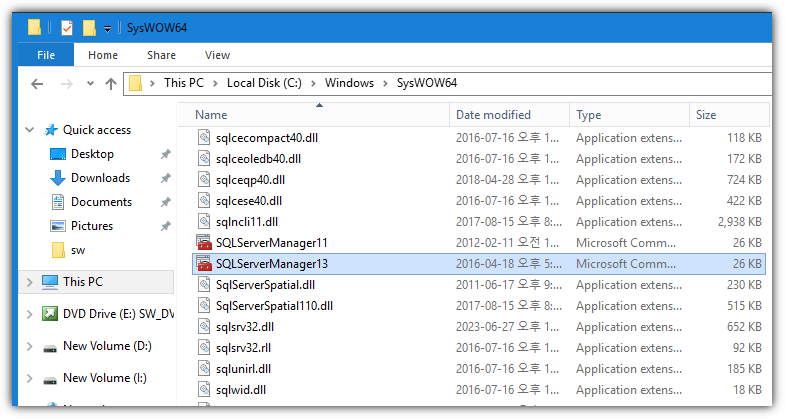
Task: Open the Customize Quick Access Toolbar dropdown
Action: (107, 29)
